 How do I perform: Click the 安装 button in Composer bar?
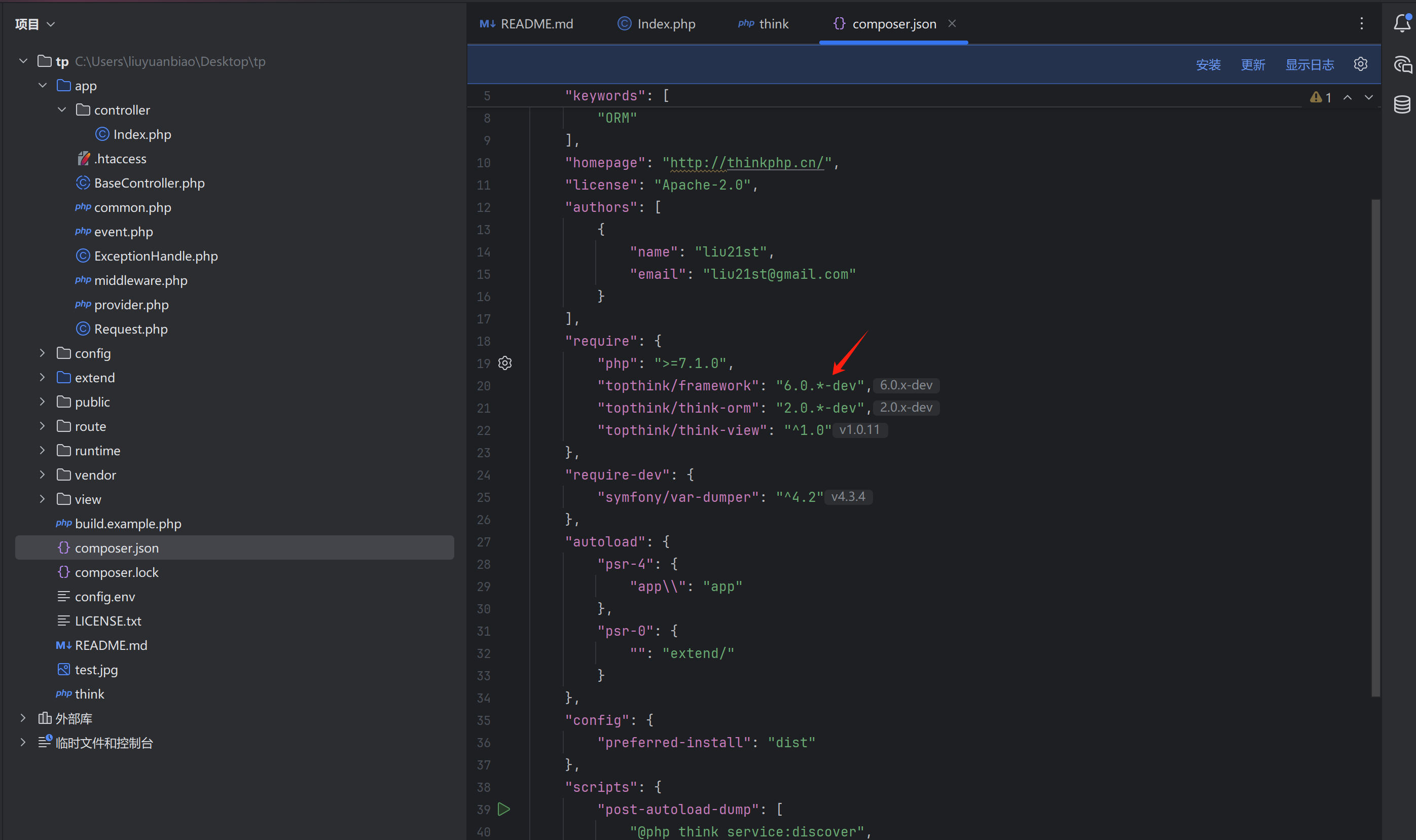point(1208,65)
